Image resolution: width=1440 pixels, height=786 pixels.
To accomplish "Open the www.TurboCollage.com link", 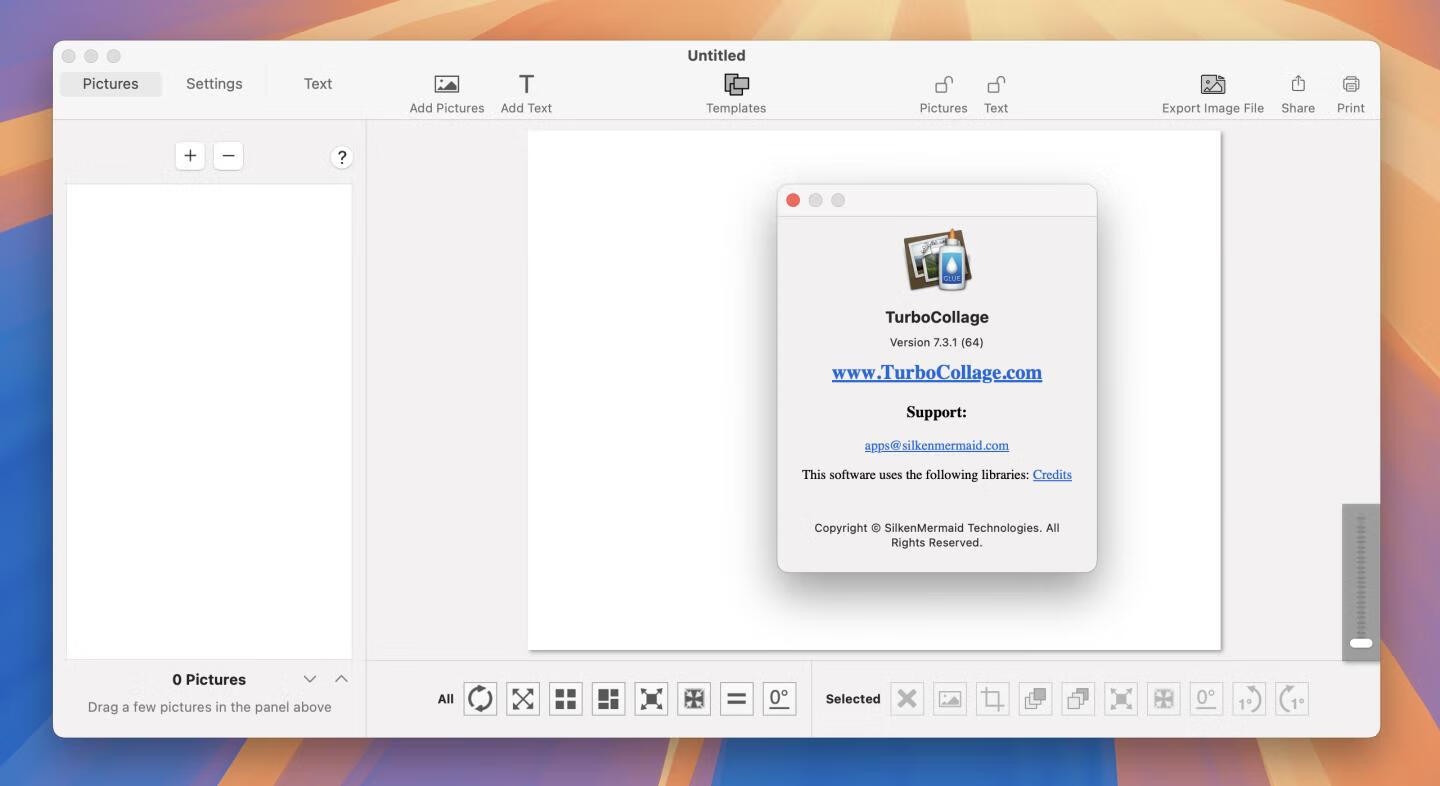I will click(x=936, y=372).
